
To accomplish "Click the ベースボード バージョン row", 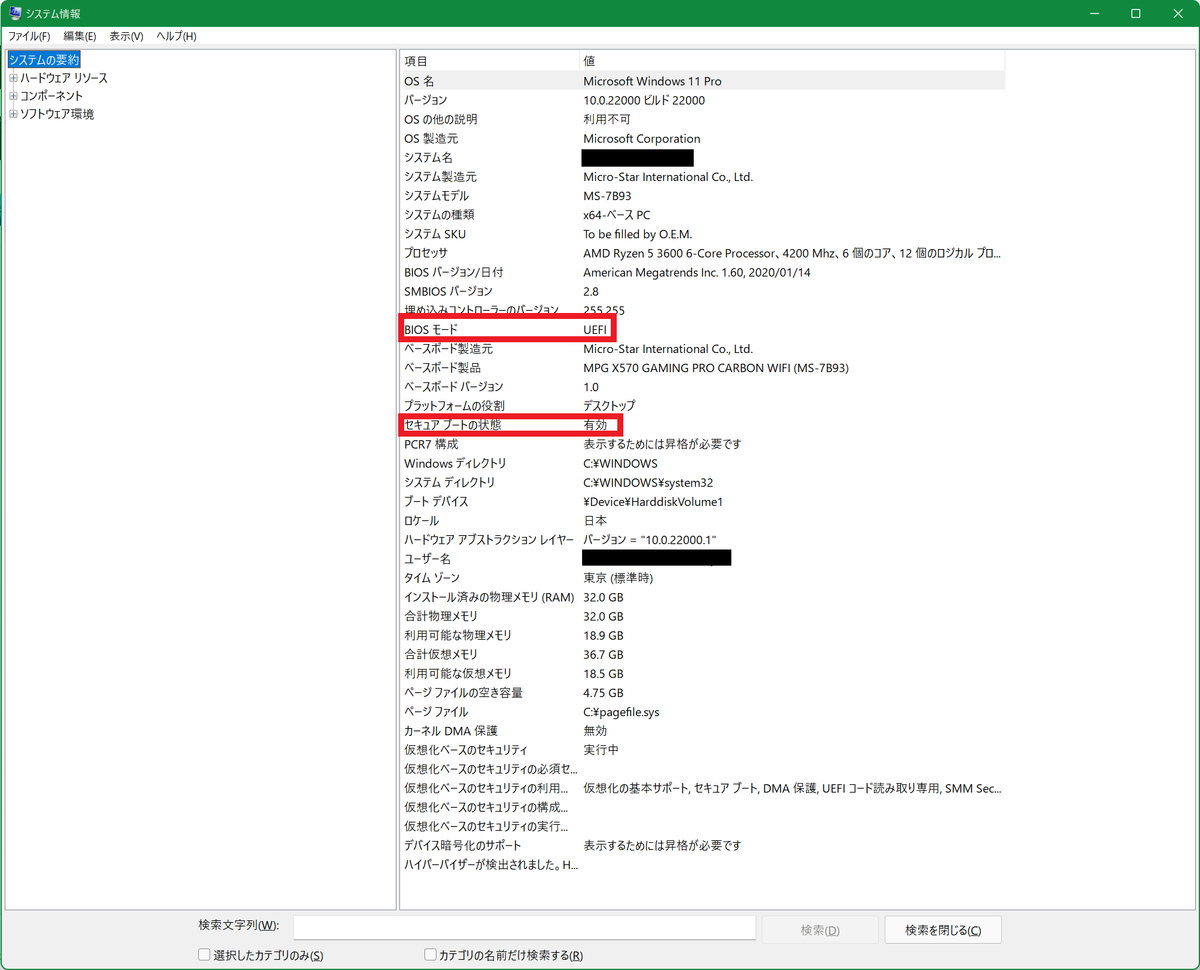I will tap(702, 387).
